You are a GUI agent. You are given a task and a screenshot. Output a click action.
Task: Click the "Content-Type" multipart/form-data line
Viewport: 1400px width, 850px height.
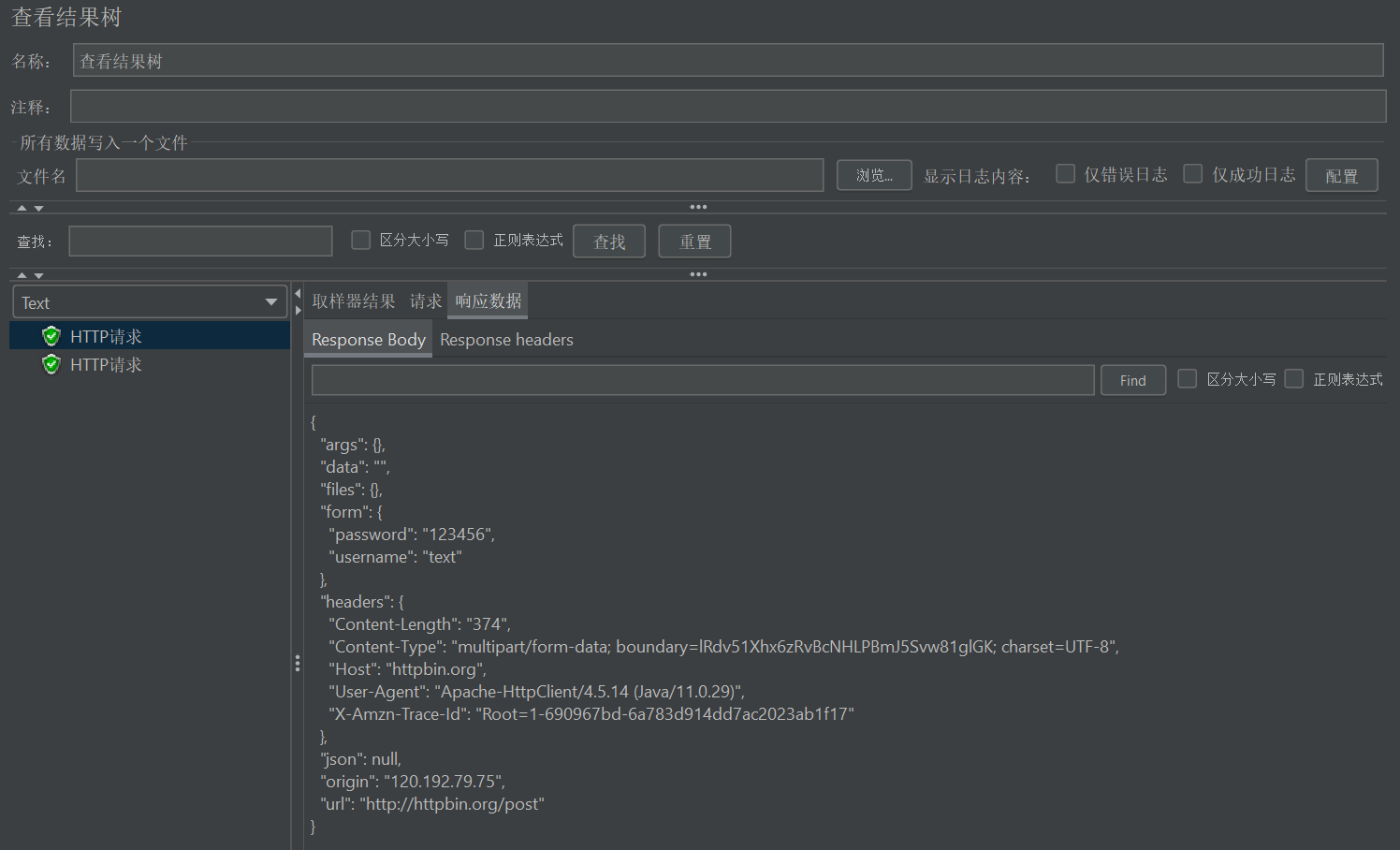click(x=723, y=647)
